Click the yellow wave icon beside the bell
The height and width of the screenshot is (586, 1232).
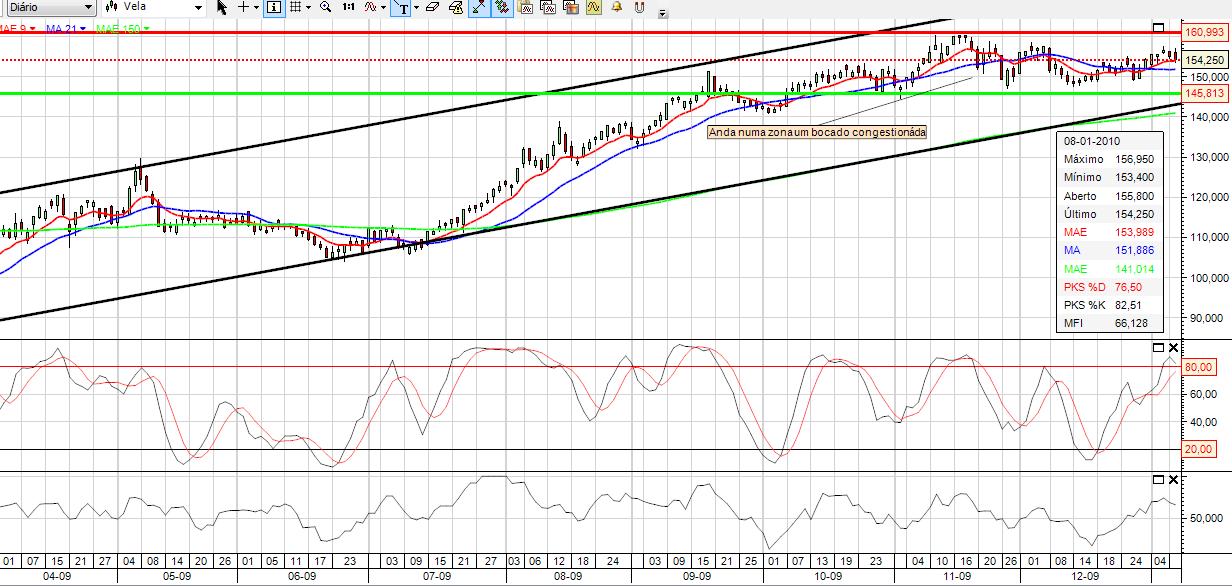click(594, 7)
